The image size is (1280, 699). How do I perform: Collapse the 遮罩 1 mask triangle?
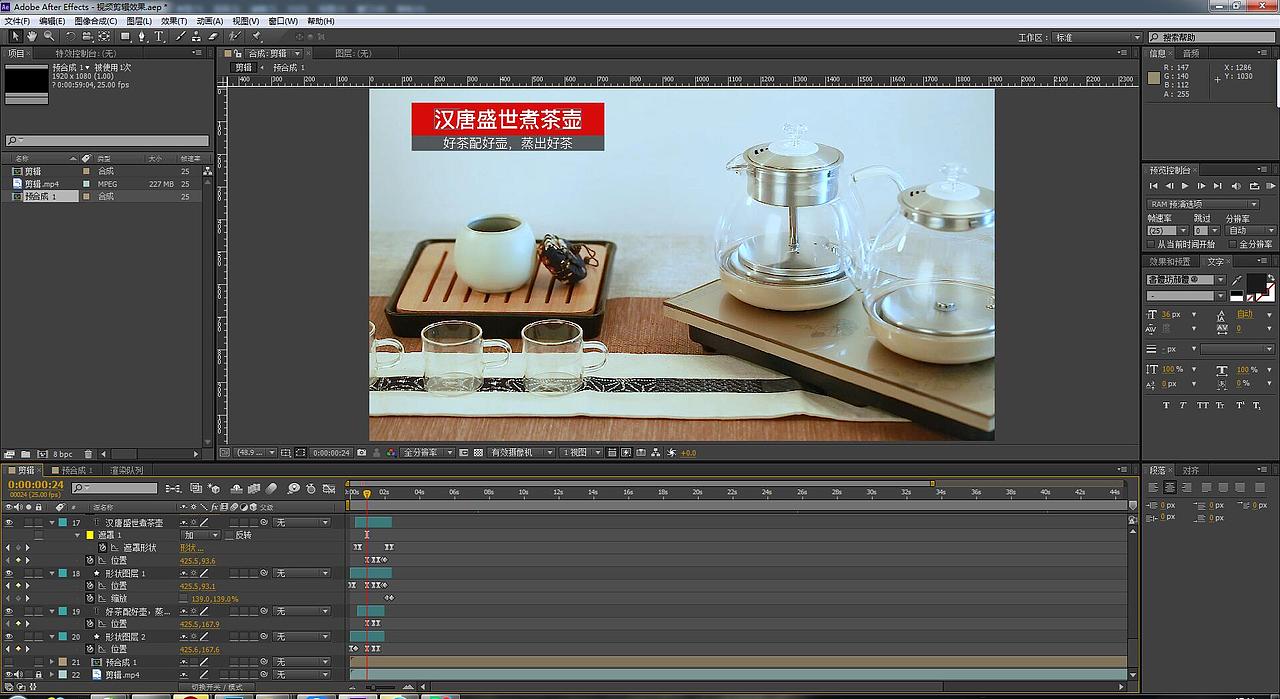[x=78, y=535]
